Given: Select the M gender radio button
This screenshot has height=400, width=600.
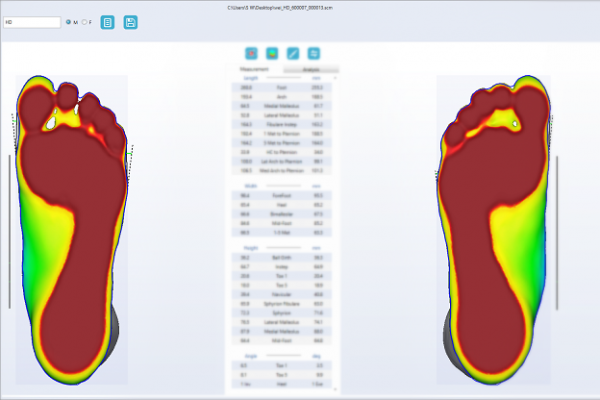Looking at the screenshot, I should pyautogui.click(x=68, y=22).
